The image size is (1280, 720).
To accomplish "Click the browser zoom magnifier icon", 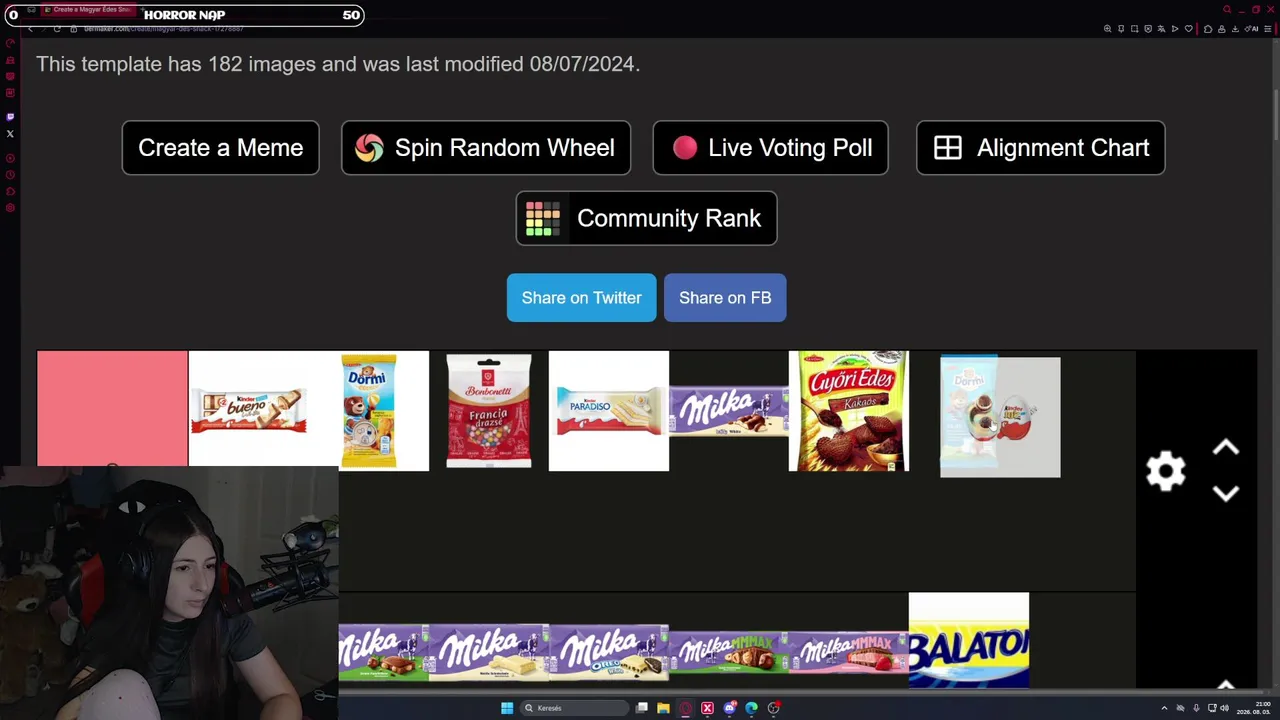I will [x=1107, y=29].
